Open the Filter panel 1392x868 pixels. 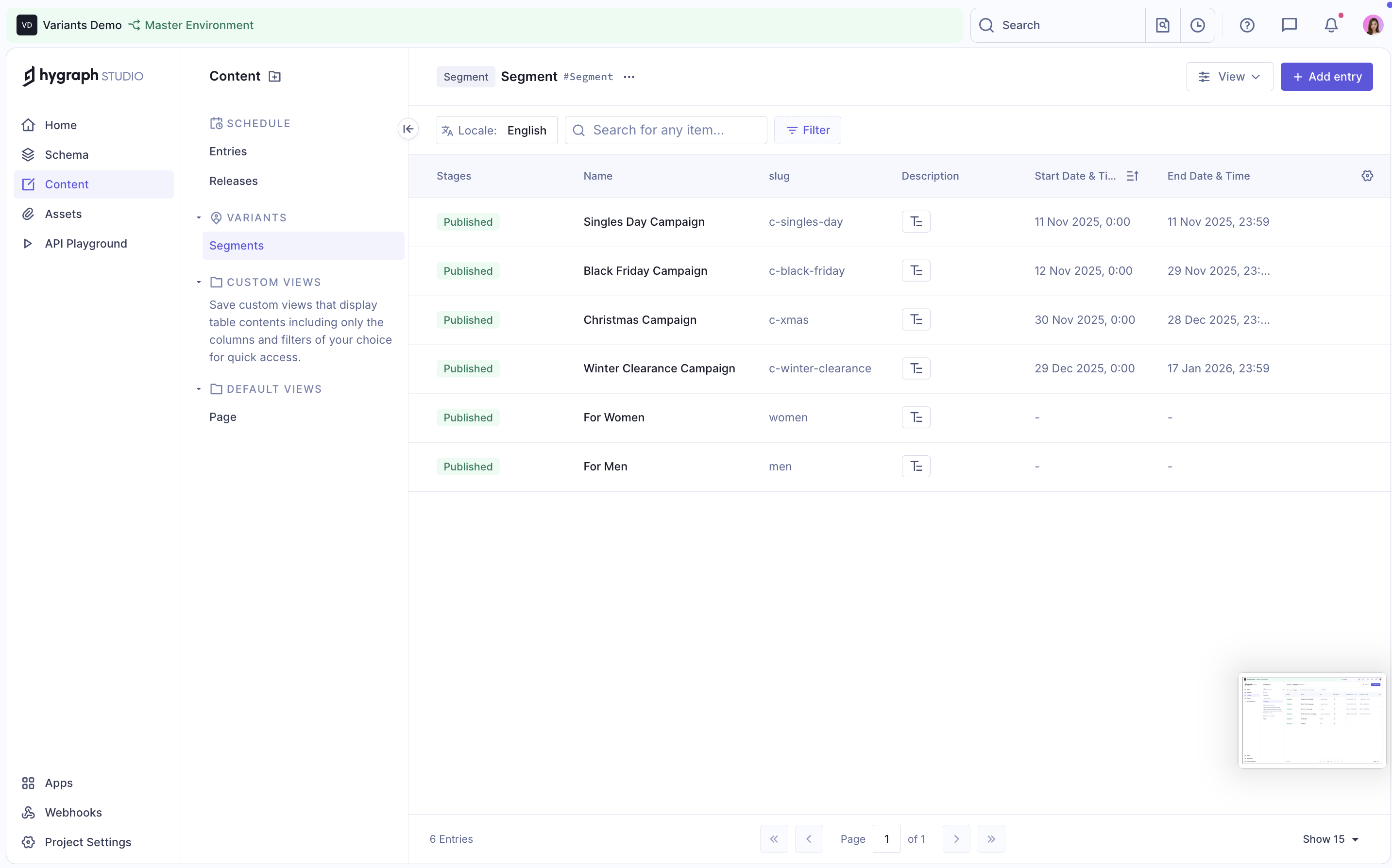pyautogui.click(x=807, y=130)
